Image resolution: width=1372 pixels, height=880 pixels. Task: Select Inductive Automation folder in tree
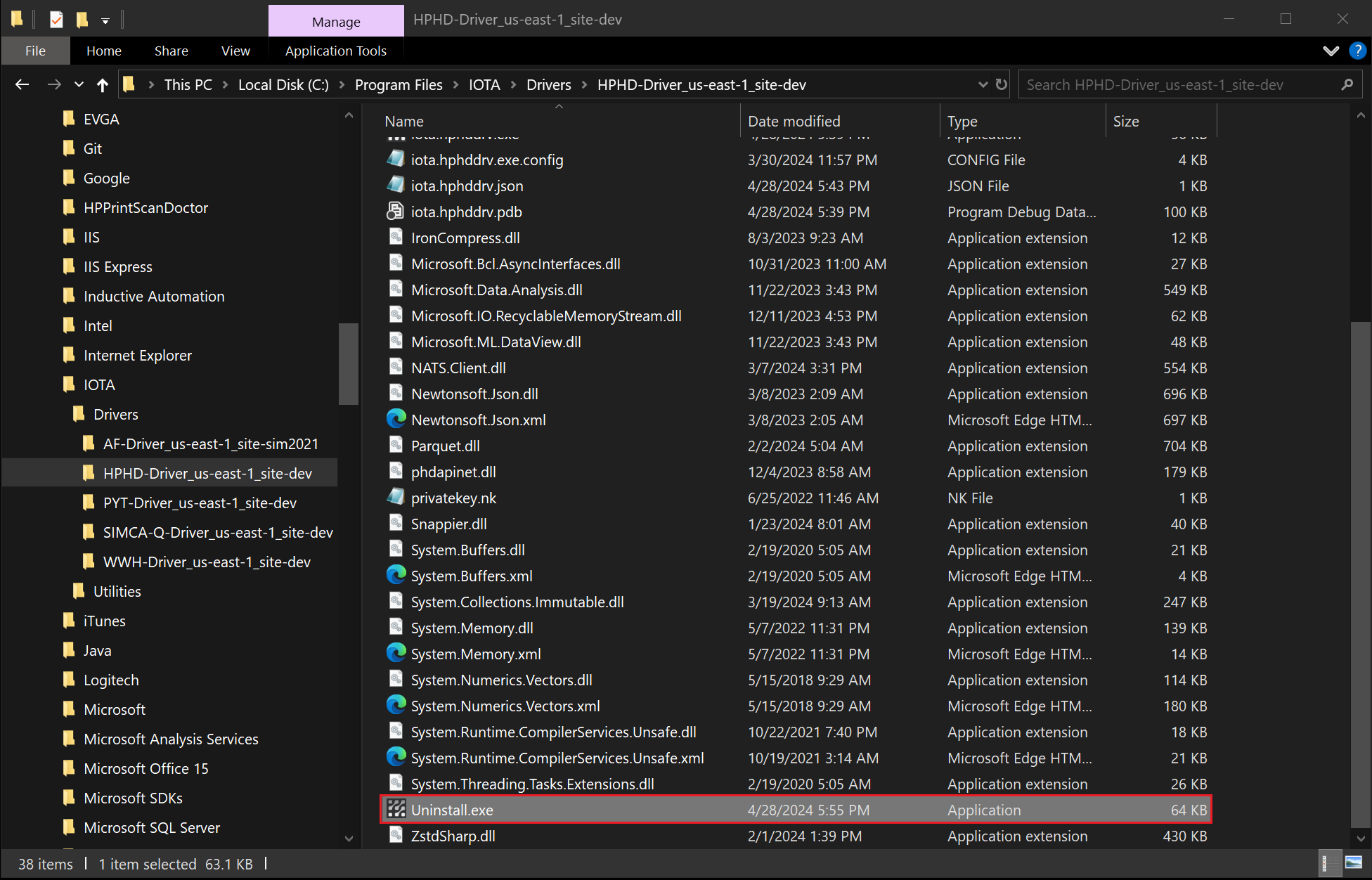coord(154,296)
